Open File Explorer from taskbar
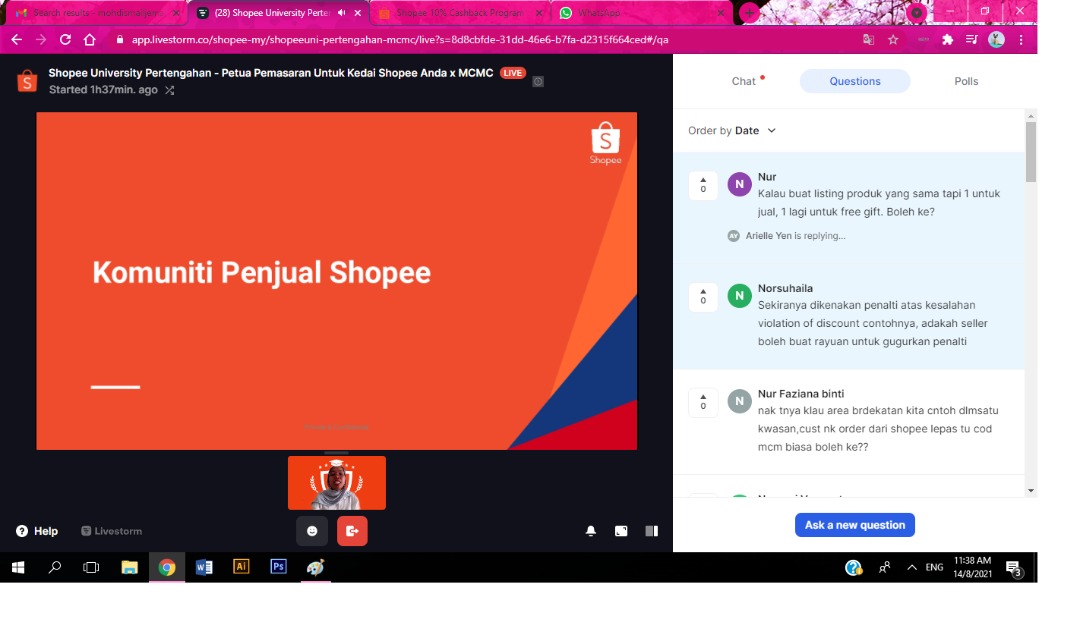 click(x=129, y=567)
